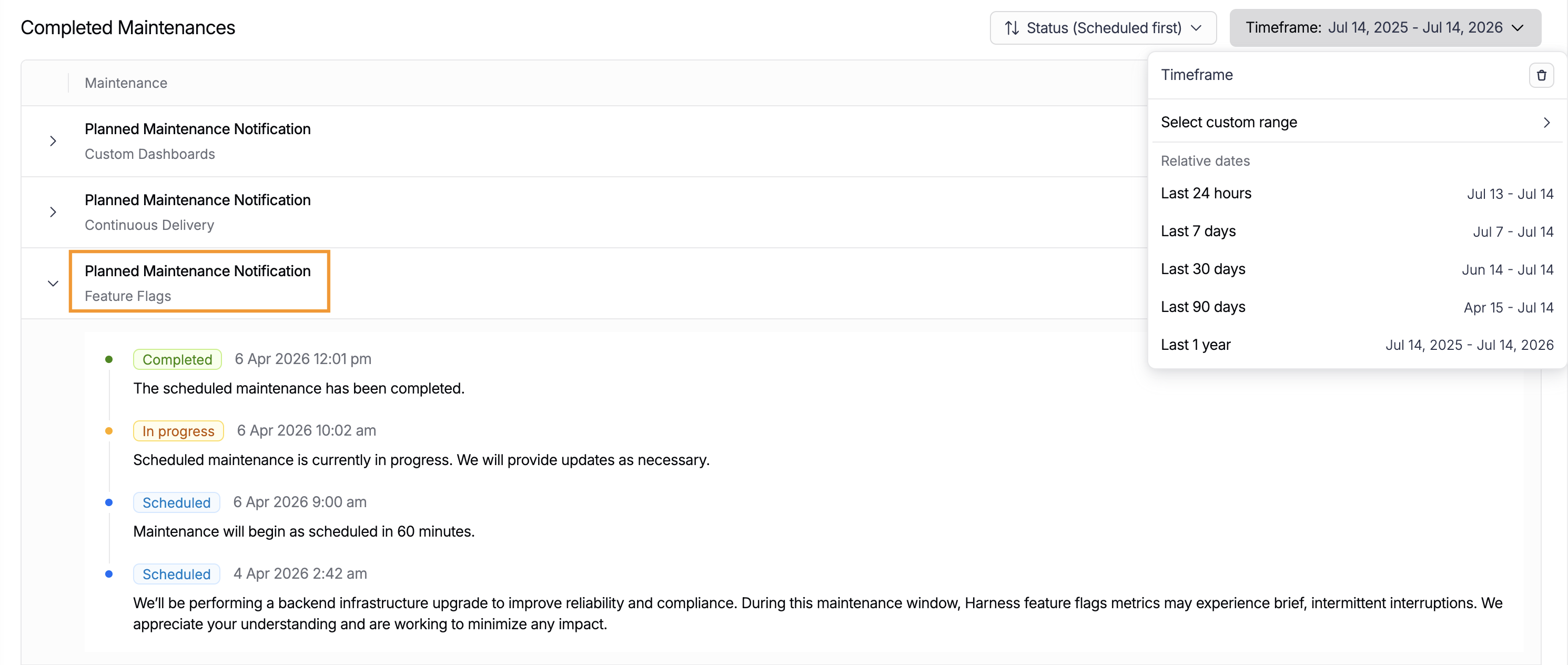Choose Last 90 days timeframe
This screenshot has width=1568, height=665.
coord(1357,307)
